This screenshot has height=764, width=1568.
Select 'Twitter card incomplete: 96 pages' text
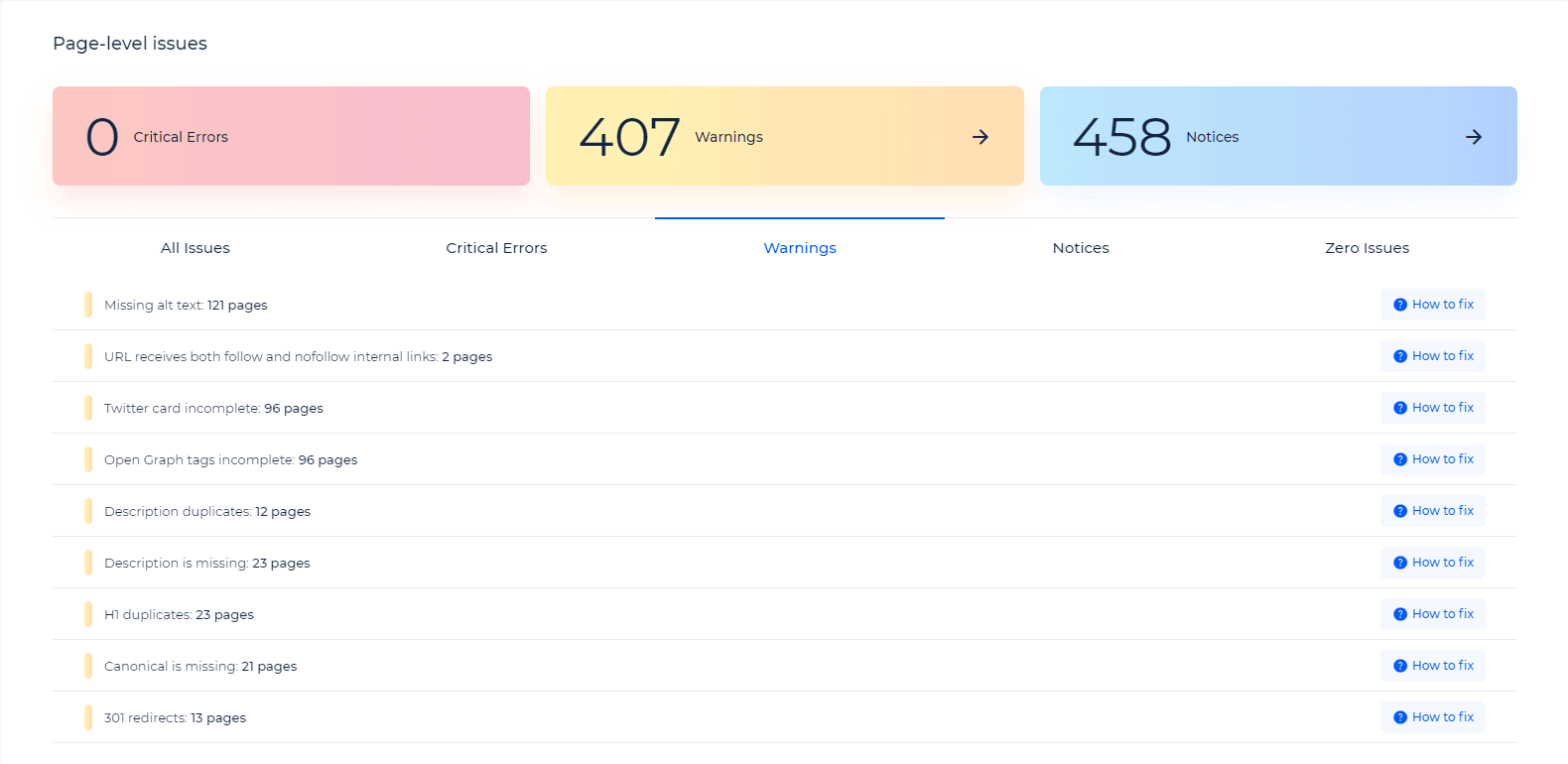(213, 408)
